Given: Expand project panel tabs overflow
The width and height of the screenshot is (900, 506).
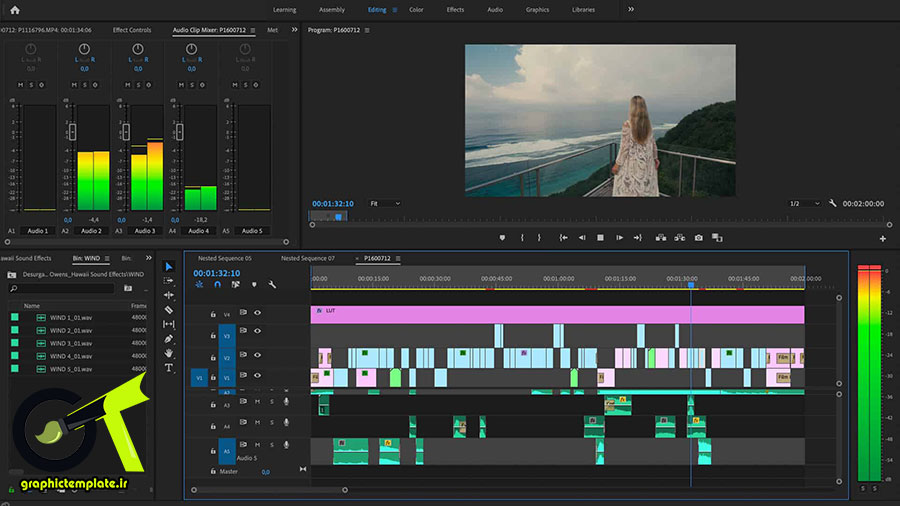Looking at the screenshot, I should pos(149,258).
